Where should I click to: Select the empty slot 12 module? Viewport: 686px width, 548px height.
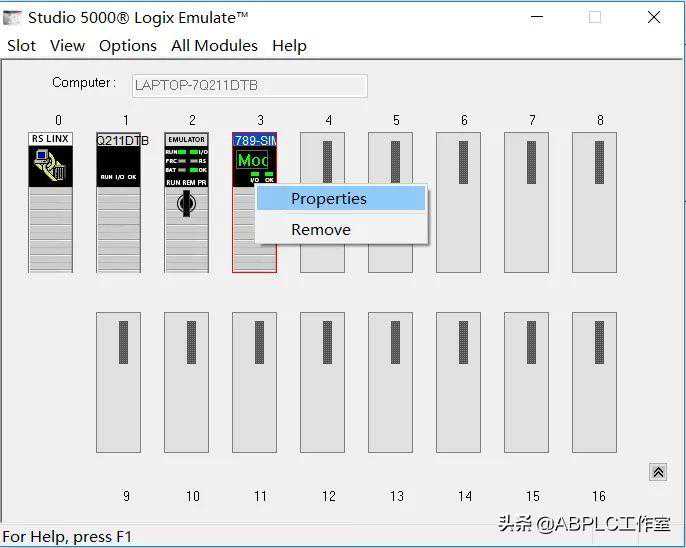(322, 382)
